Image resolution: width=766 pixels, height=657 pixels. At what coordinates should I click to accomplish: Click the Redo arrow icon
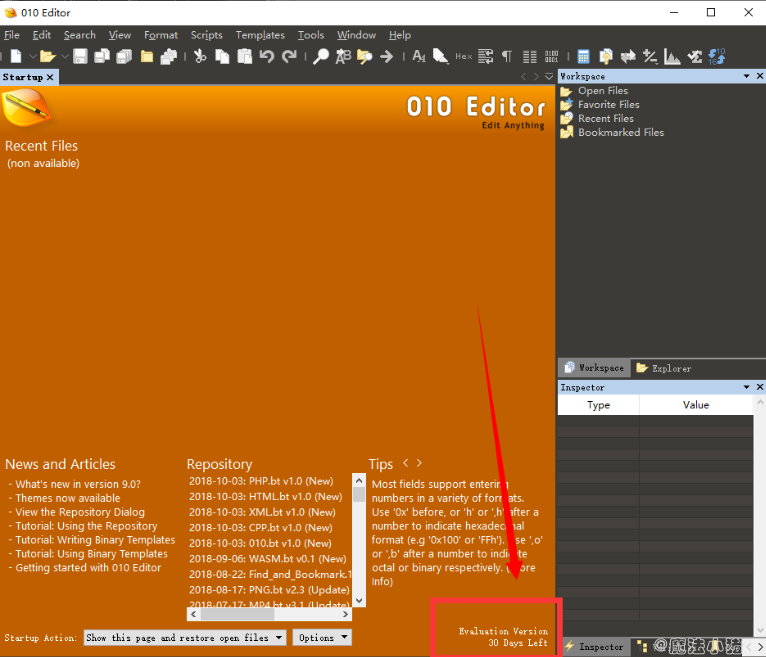point(289,57)
